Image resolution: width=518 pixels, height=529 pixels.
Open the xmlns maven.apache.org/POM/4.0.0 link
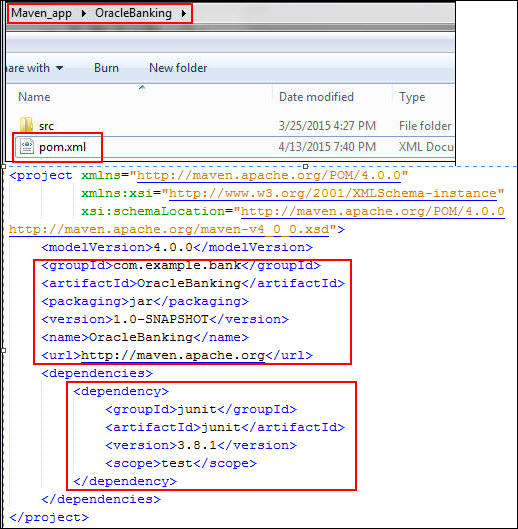[x=269, y=176]
